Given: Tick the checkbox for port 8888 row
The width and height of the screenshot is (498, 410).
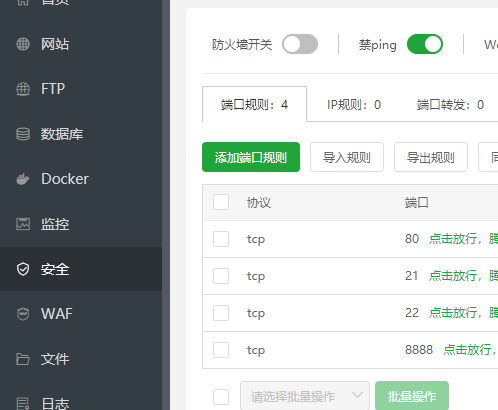Looking at the screenshot, I should [x=221, y=350].
